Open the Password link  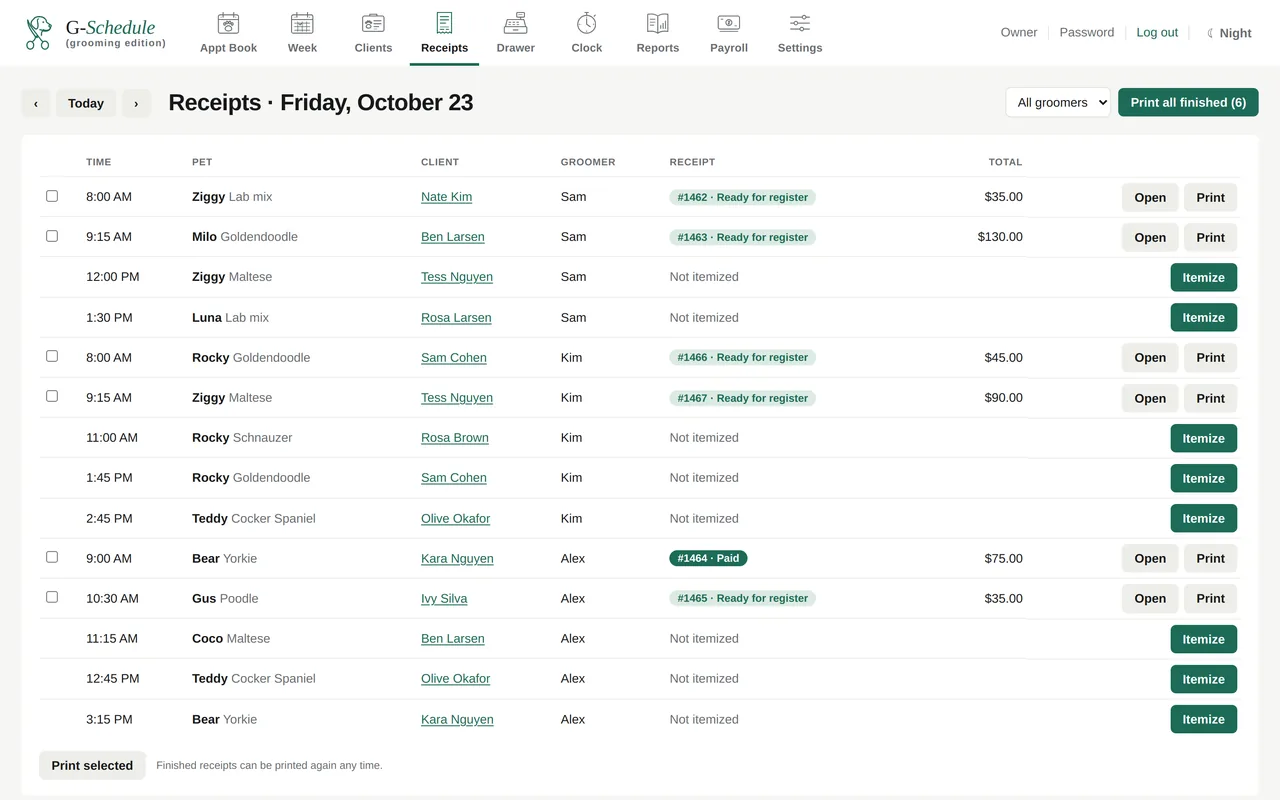point(1087,32)
